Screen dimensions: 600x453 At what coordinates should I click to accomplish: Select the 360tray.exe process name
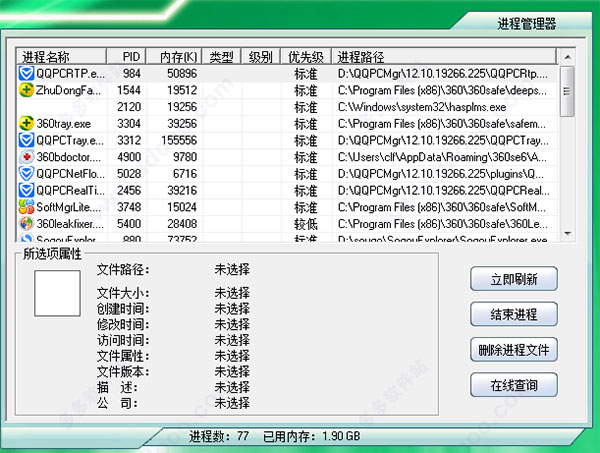pos(64,124)
